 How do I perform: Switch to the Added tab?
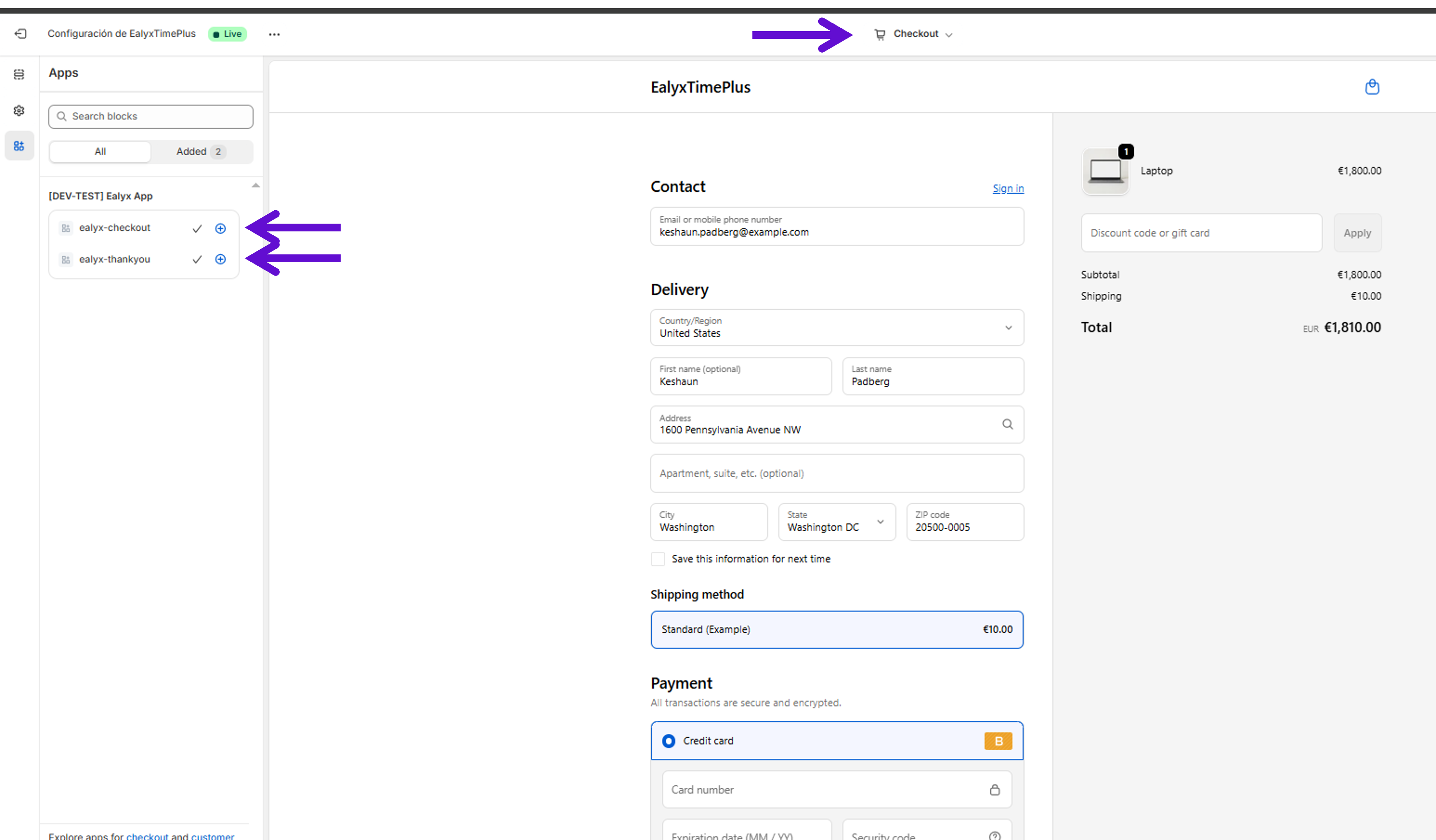pyautogui.click(x=200, y=151)
